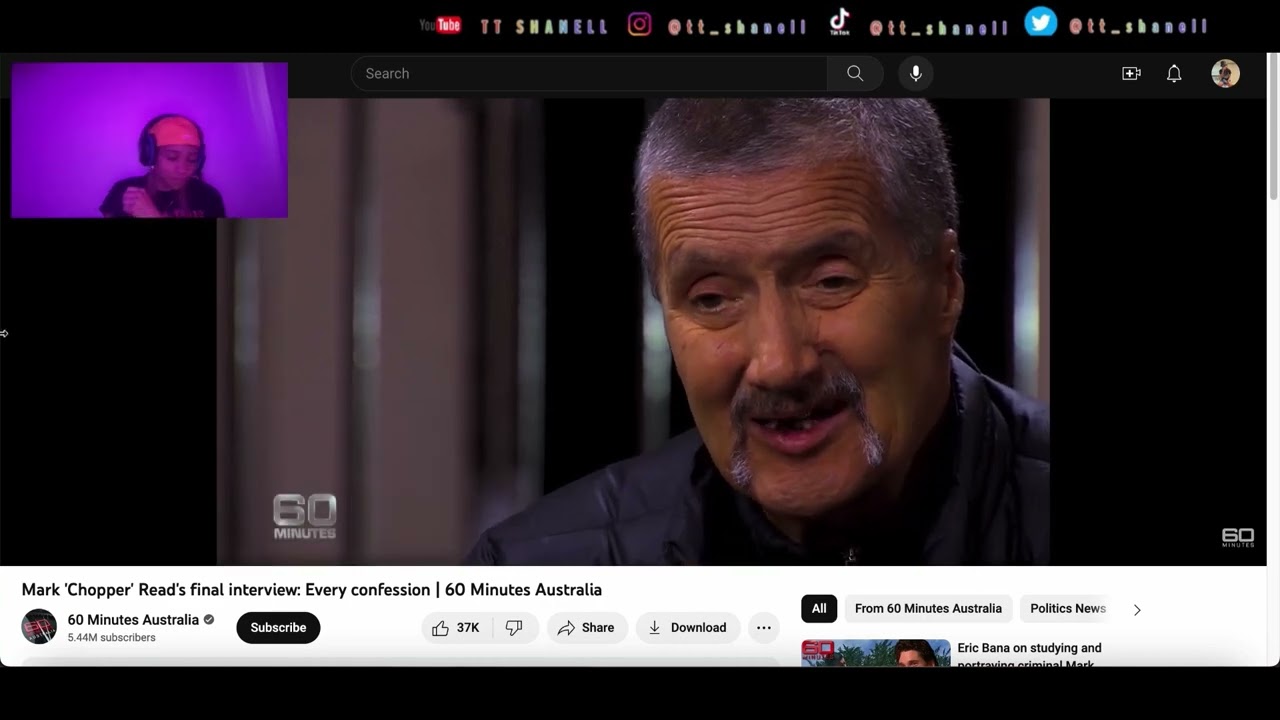Viewport: 1280px width, 720px height.
Task: Show more chips with right chevron
Action: tap(1137, 609)
